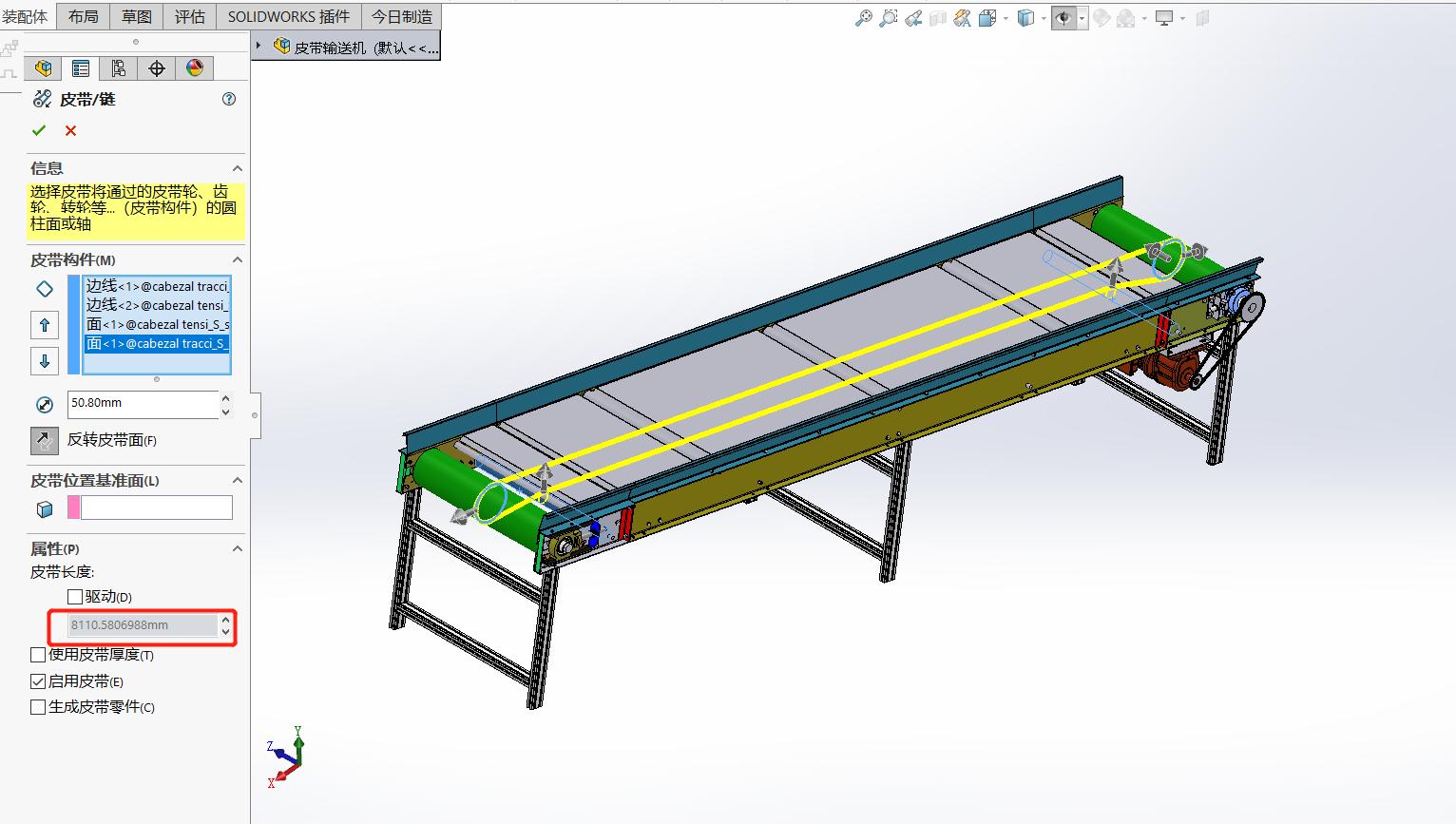Open help for the 皮带/链 panel

(229, 99)
